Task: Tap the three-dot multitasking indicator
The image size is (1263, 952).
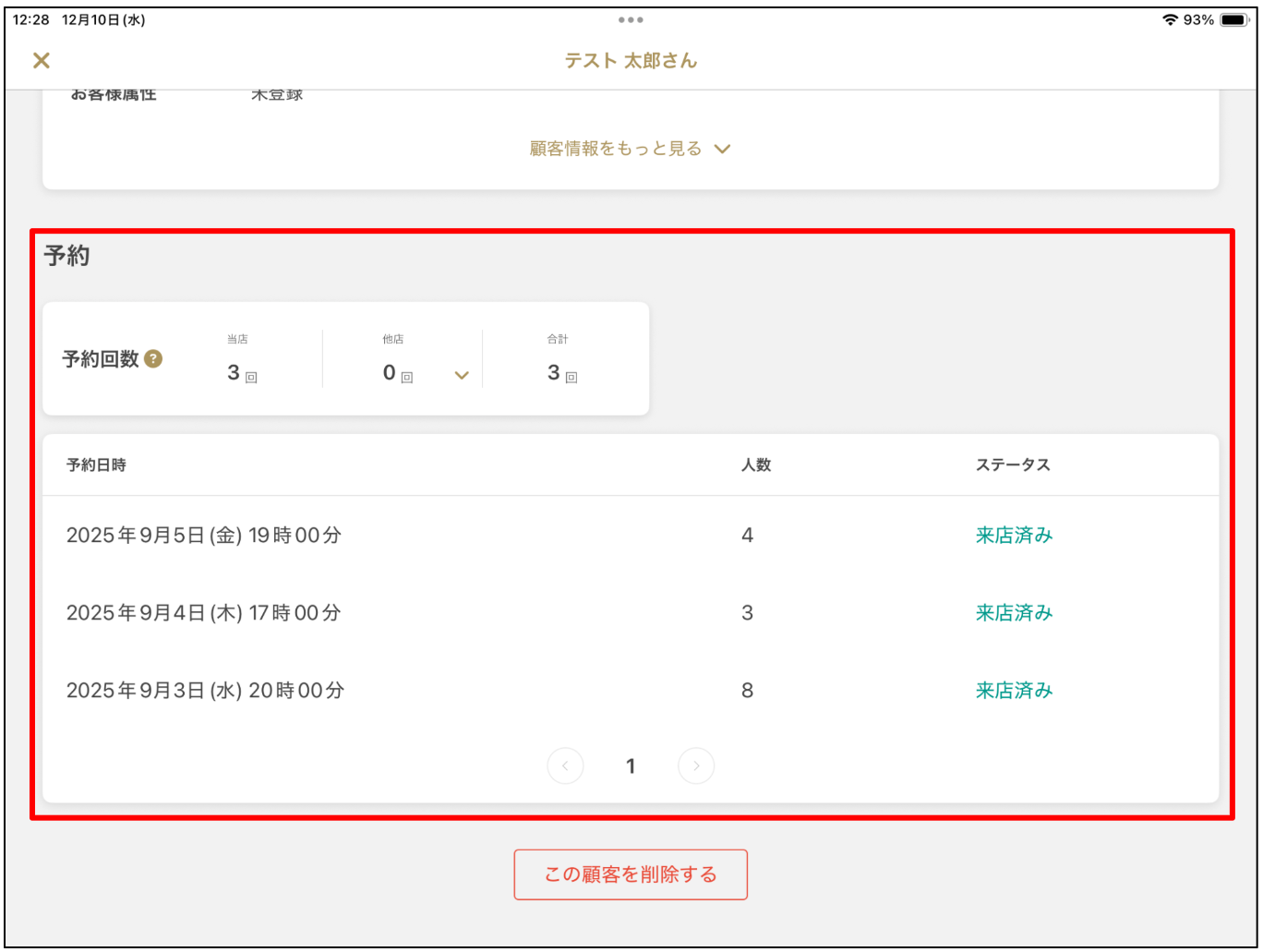Action: [631, 19]
